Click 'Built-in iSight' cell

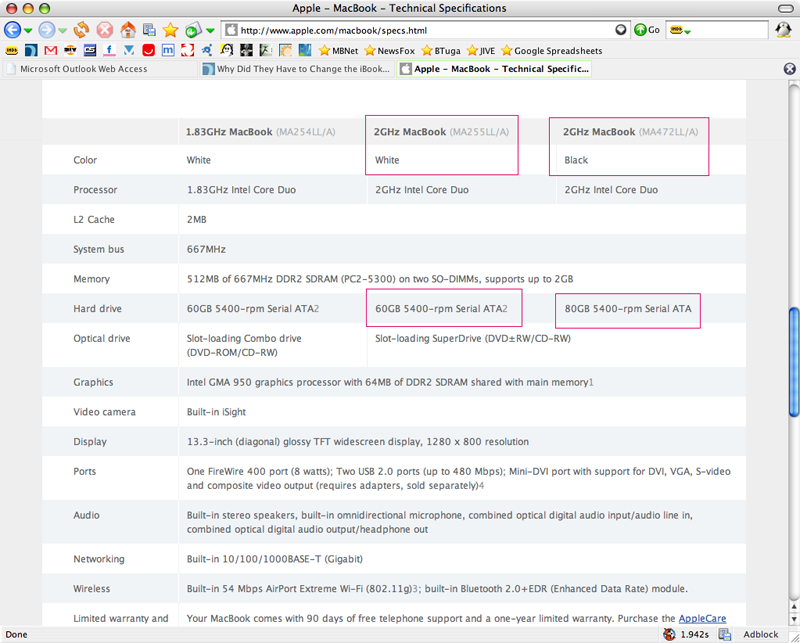coord(216,412)
